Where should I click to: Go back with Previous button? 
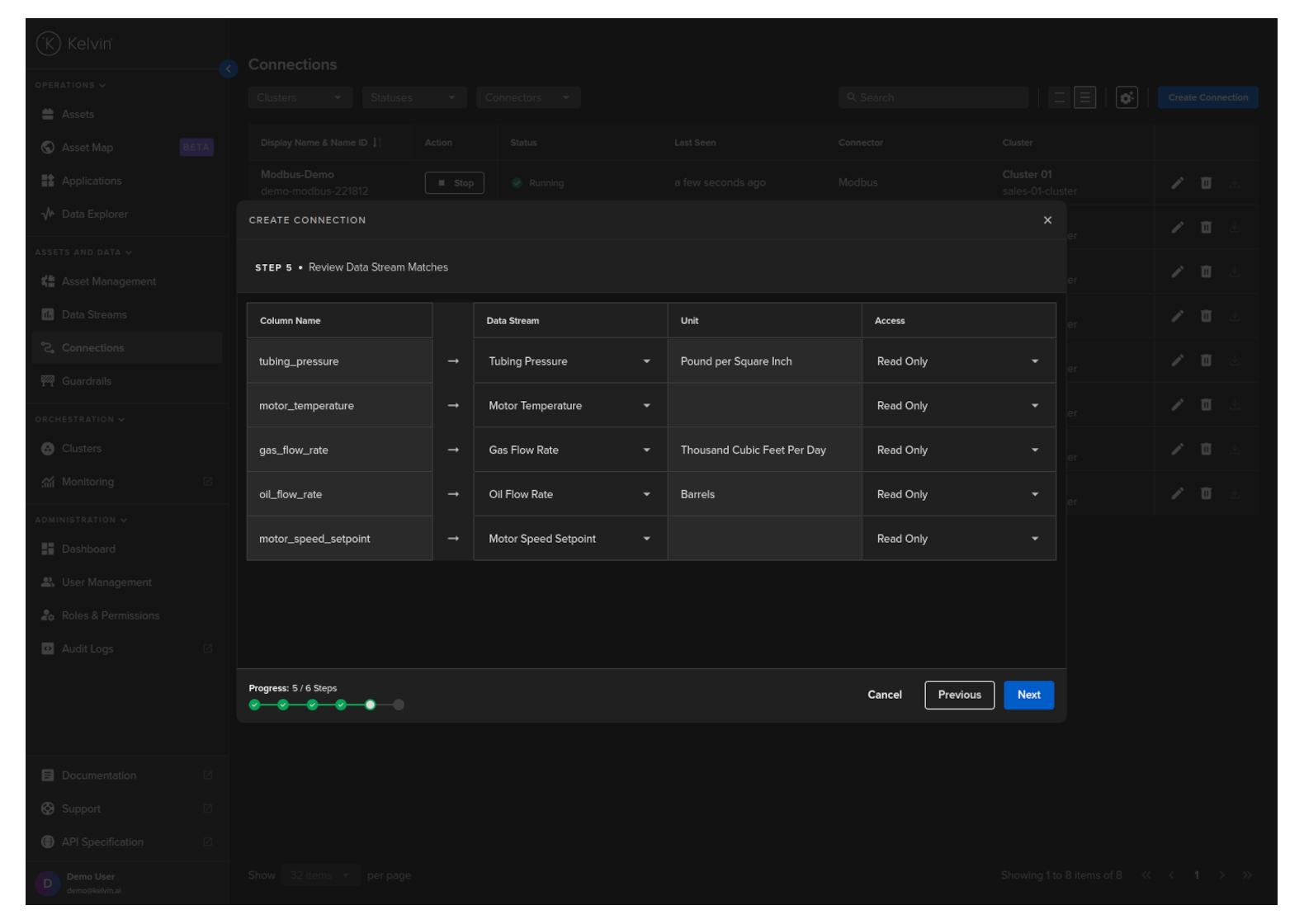pos(959,695)
